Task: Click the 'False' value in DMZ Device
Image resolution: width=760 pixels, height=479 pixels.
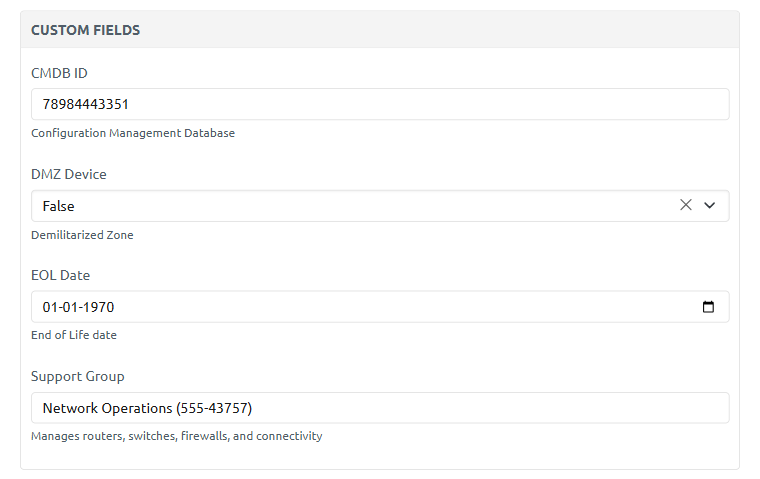Action: click(x=59, y=206)
